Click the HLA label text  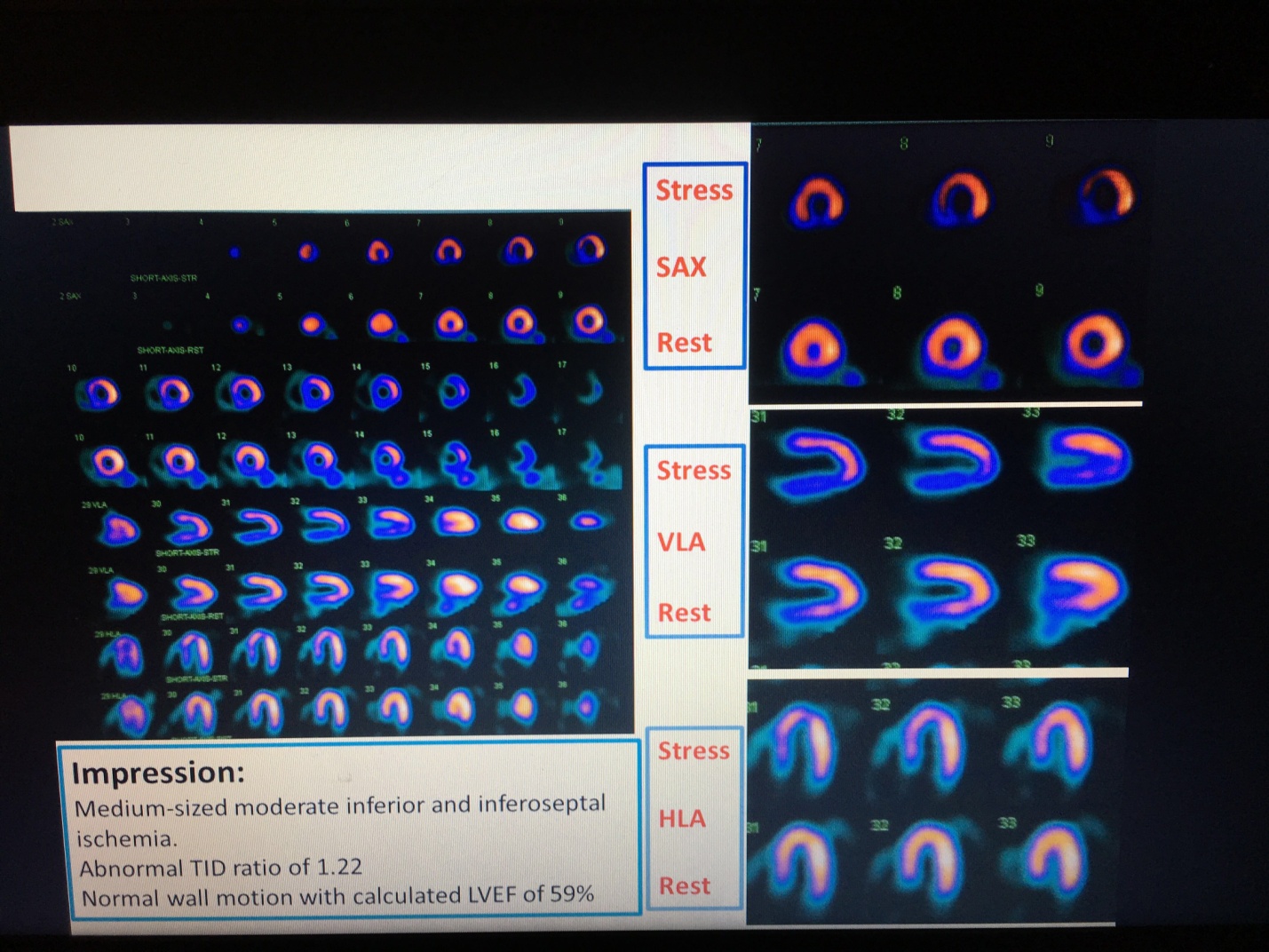(681, 818)
